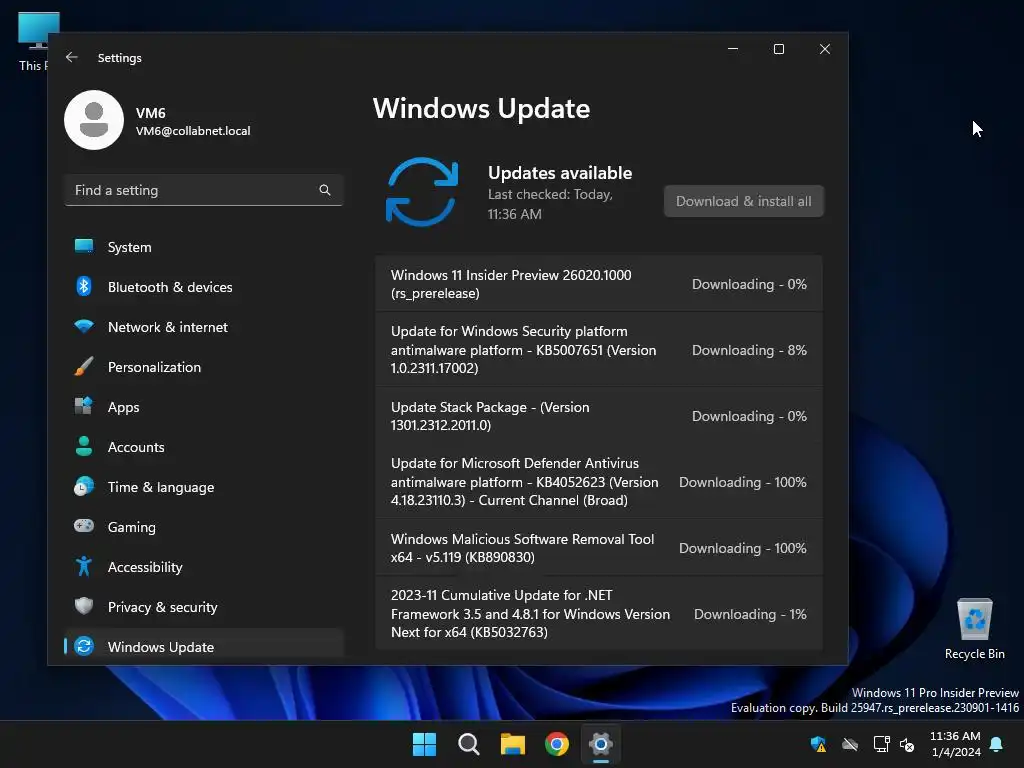Image resolution: width=1024 pixels, height=768 pixels.
Task: Minimize the Settings window
Action: coord(733,49)
